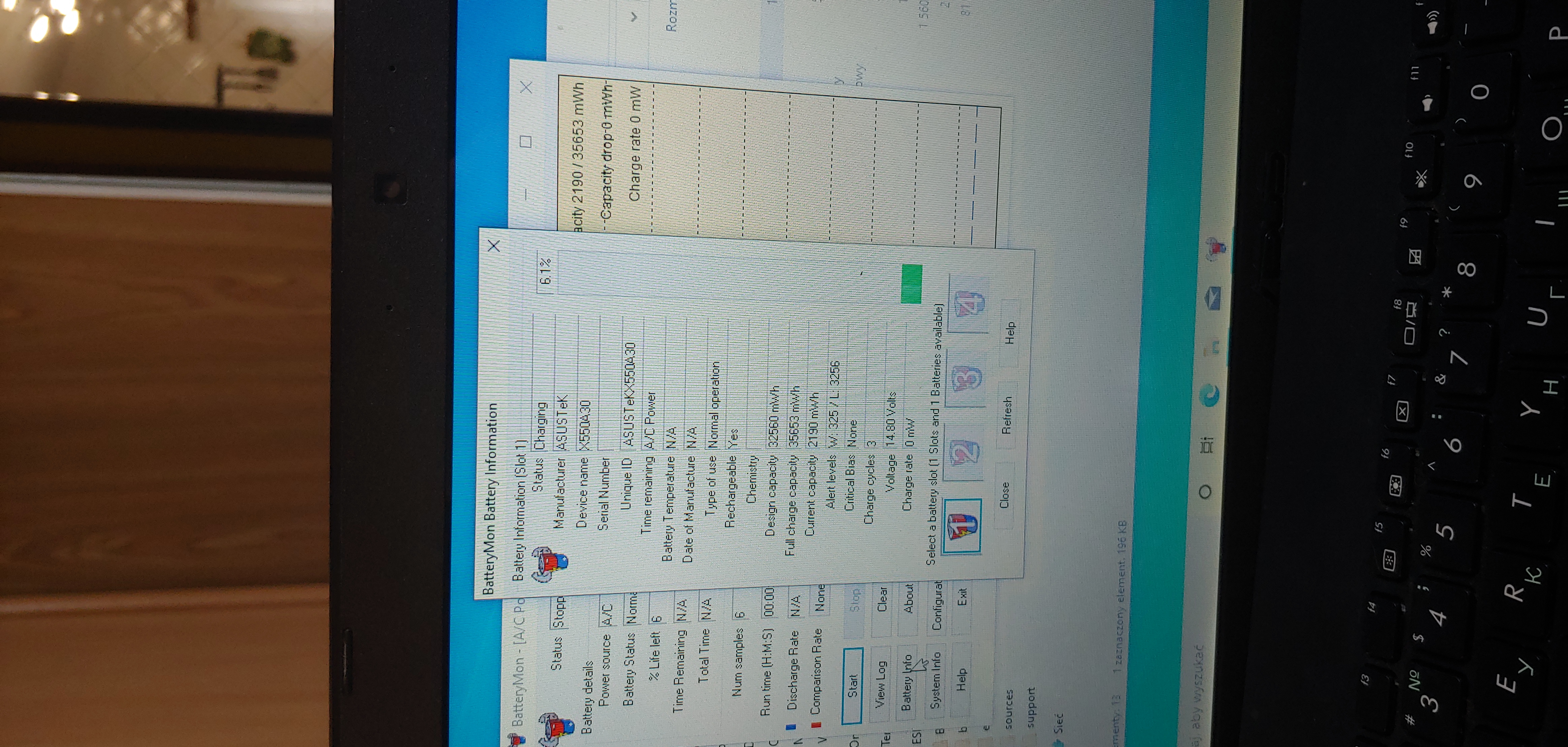The width and height of the screenshot is (1568, 747).
Task: Click the green charge level bar
Action: (911, 284)
